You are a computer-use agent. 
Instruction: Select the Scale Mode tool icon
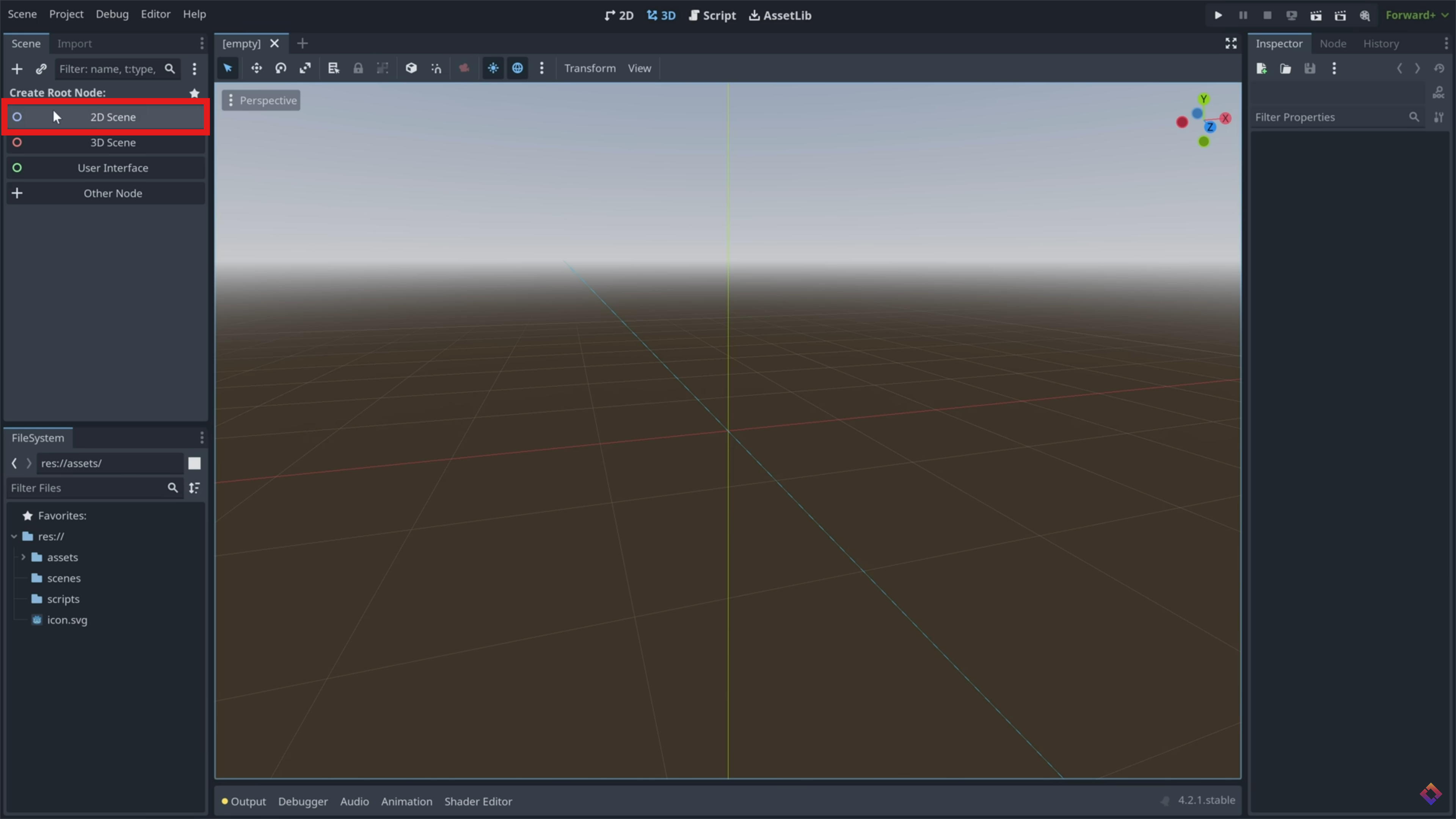click(x=305, y=68)
